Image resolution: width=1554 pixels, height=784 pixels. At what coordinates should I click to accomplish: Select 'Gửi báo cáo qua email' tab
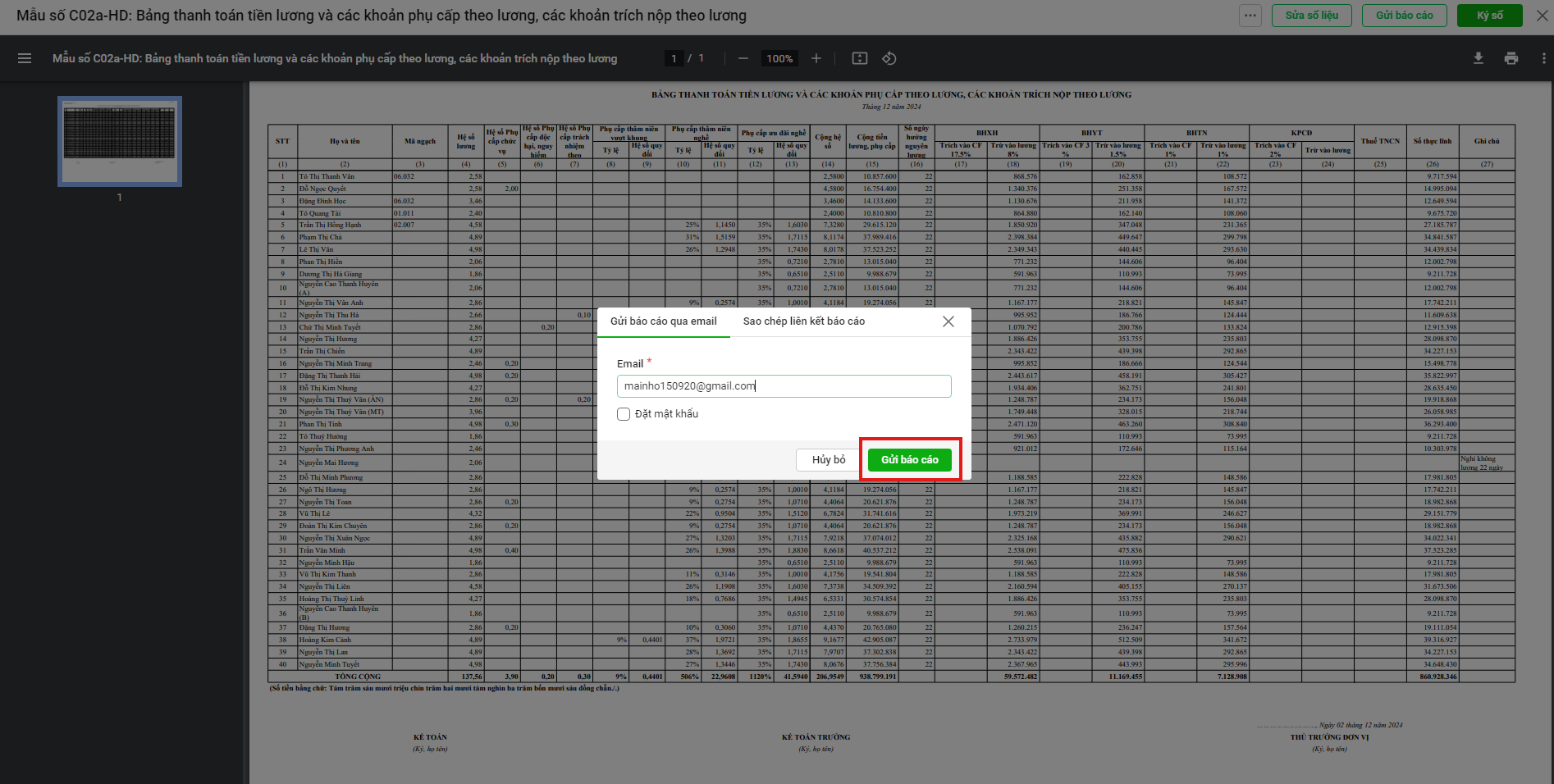(x=663, y=321)
